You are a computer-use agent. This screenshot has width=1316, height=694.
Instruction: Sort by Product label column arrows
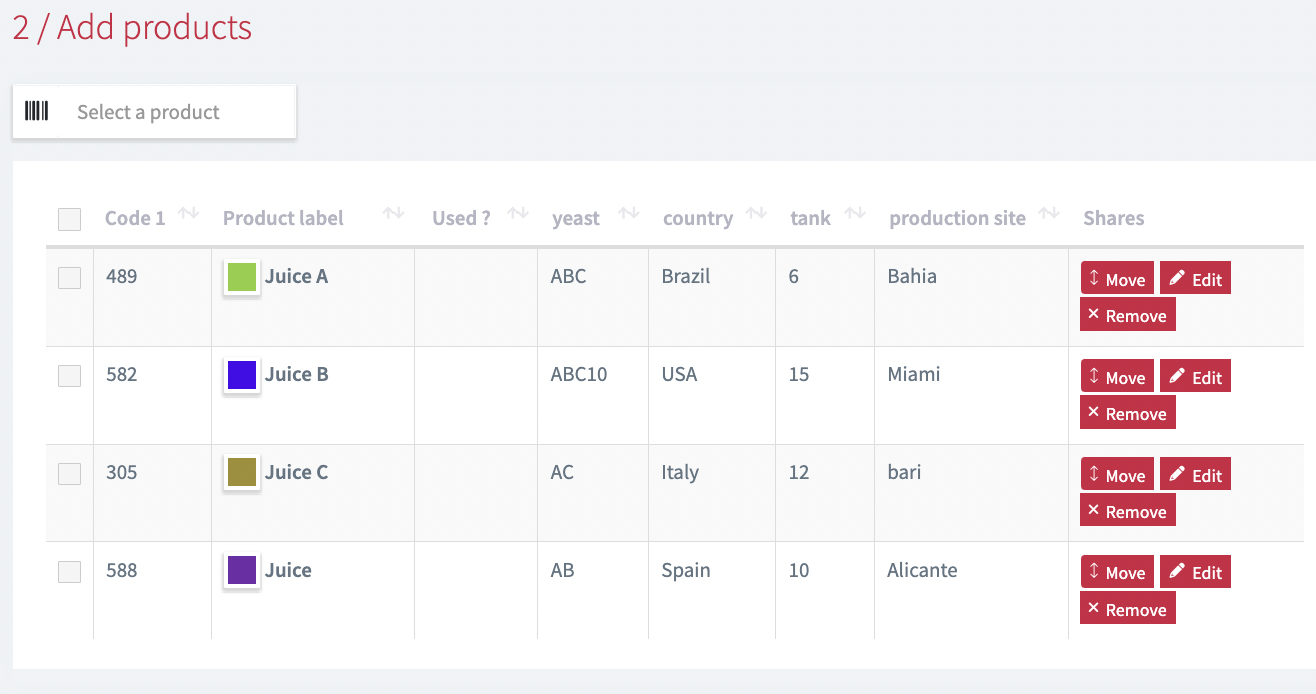click(x=393, y=213)
